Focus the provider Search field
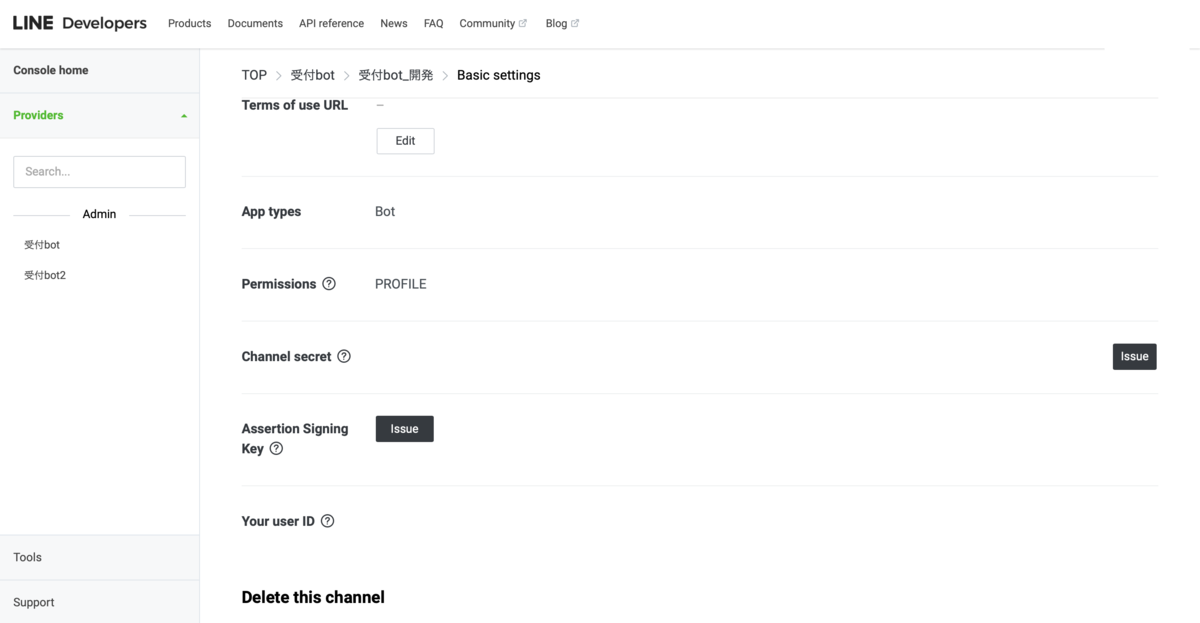The height and width of the screenshot is (623, 1200). click(x=99, y=171)
